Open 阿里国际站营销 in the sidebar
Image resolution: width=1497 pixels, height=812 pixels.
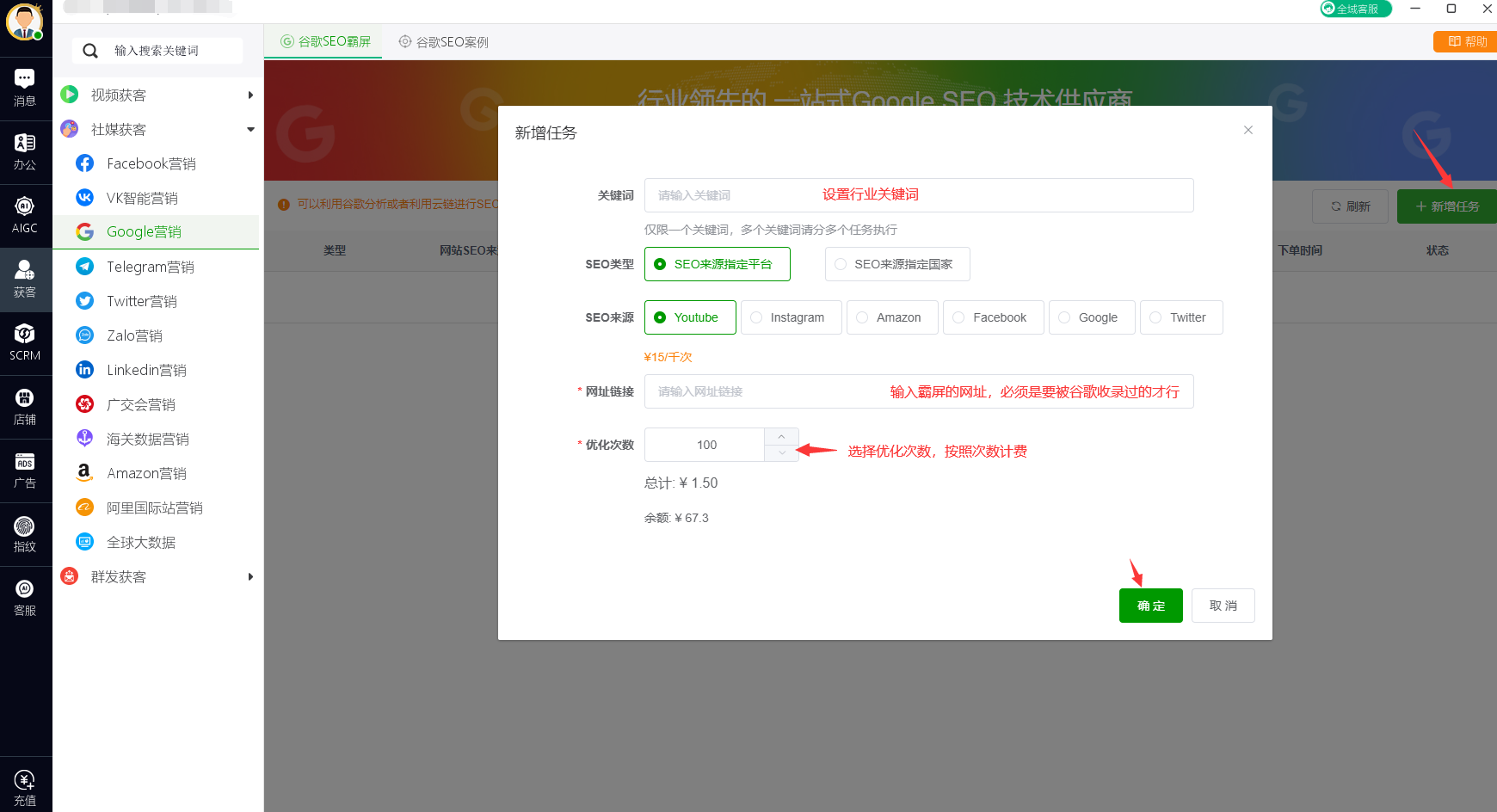pos(156,507)
